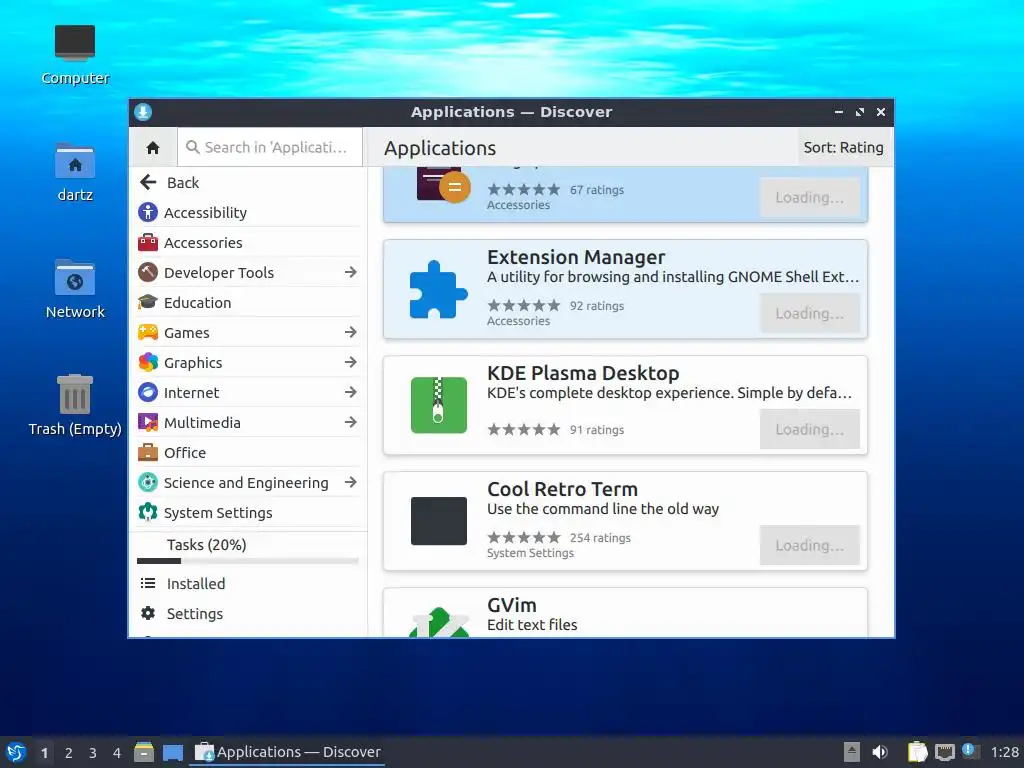Viewport: 1024px width, 768px height.
Task: Click the Developer Tools hammer icon
Action: [148, 272]
